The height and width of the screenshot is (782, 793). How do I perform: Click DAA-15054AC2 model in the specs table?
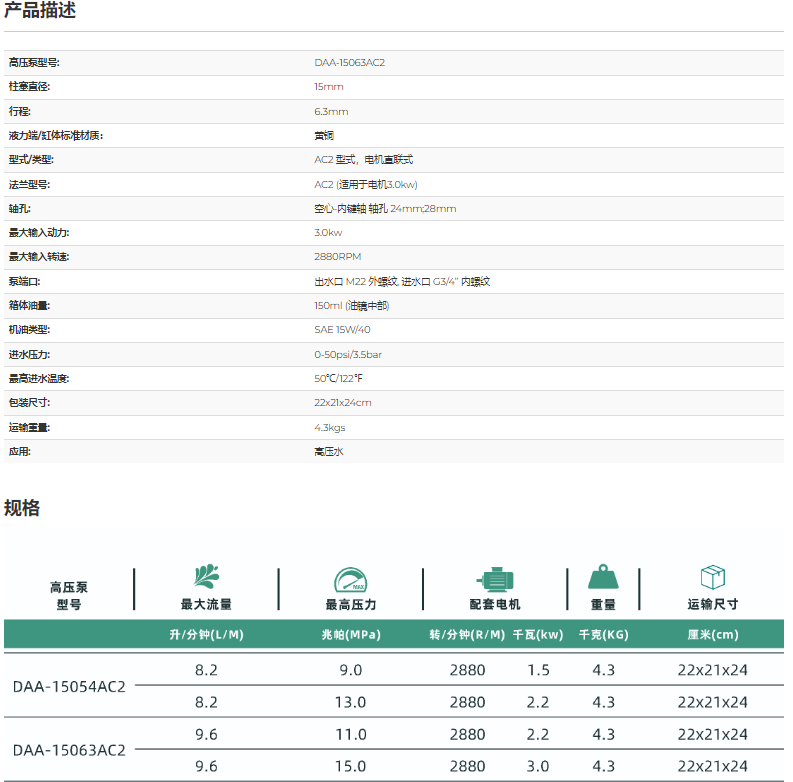click(x=69, y=686)
